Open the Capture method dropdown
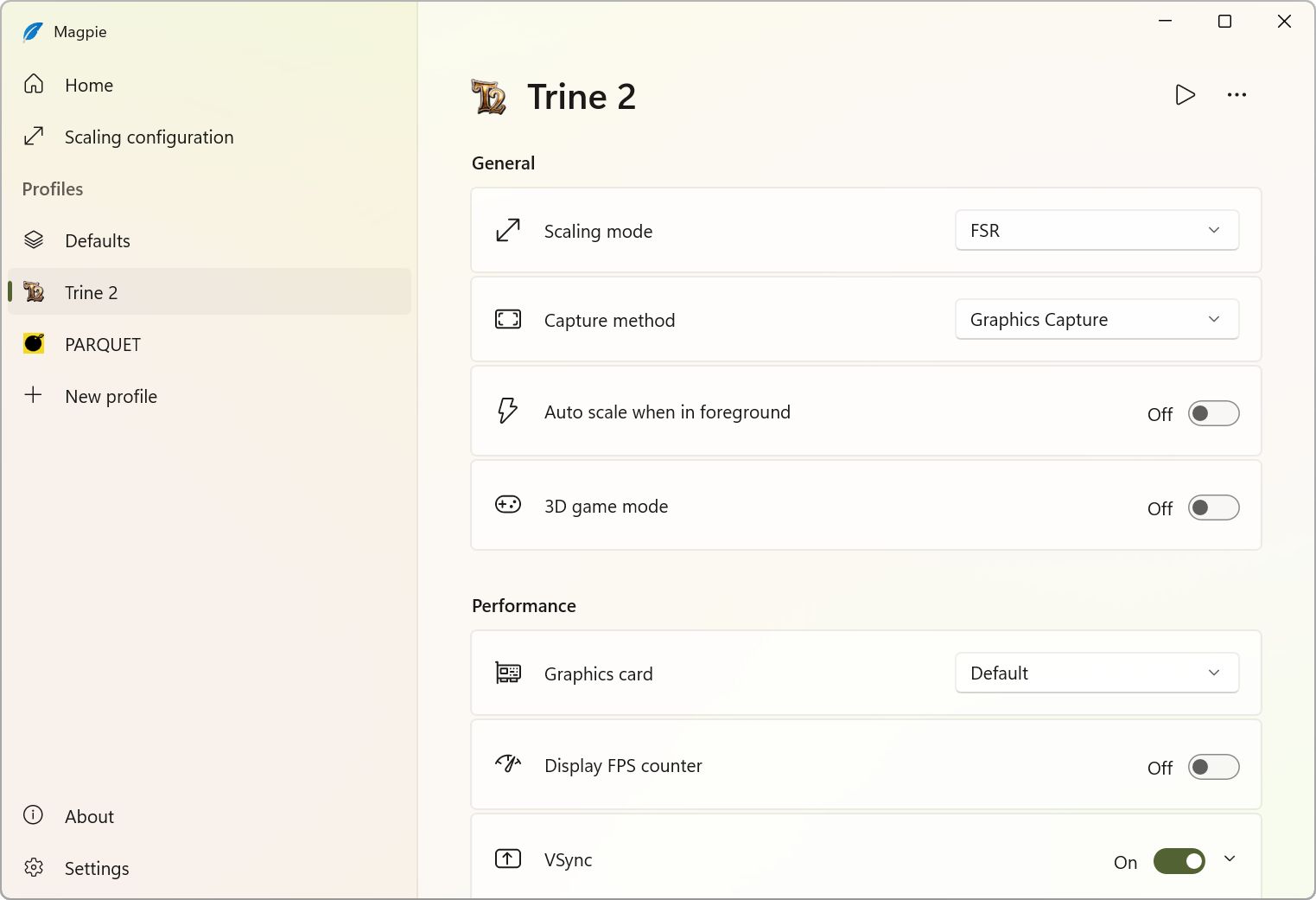The height and width of the screenshot is (900, 1316). point(1097,319)
